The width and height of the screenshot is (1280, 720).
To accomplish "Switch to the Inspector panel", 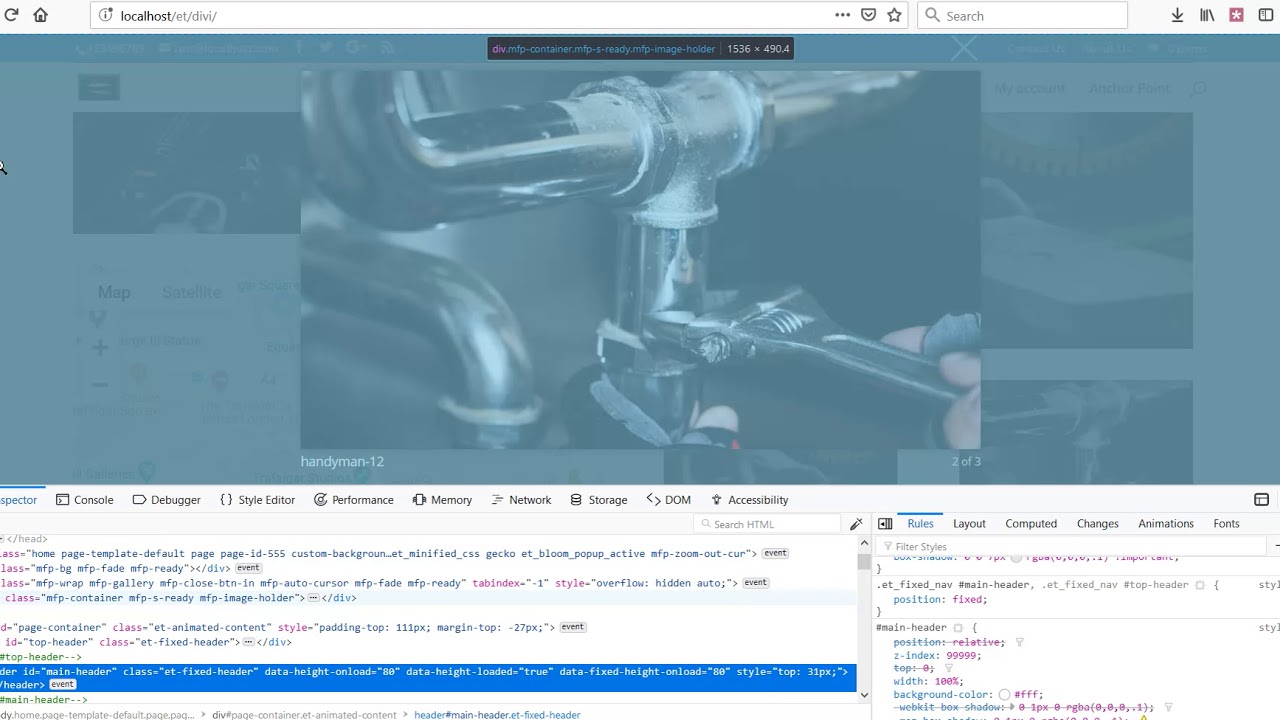I will 18,500.
